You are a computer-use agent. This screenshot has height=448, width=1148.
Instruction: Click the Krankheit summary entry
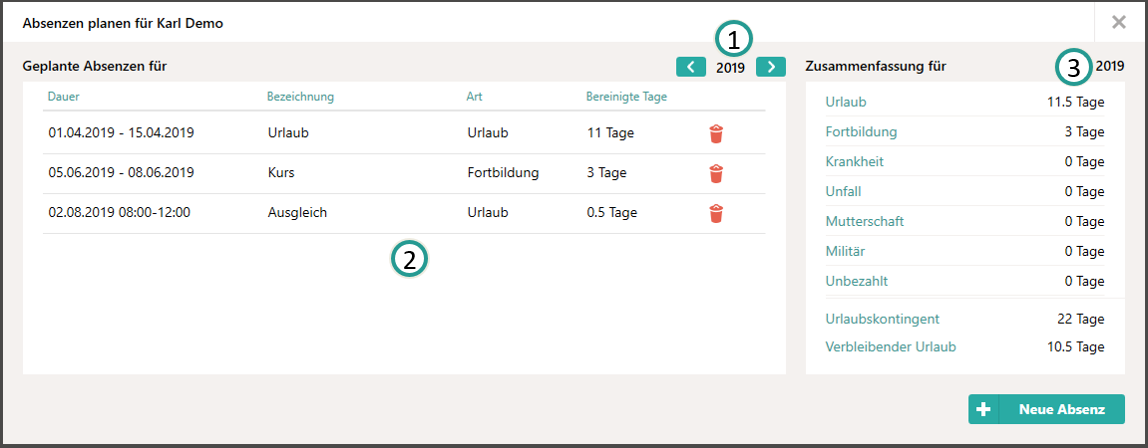[854, 162]
